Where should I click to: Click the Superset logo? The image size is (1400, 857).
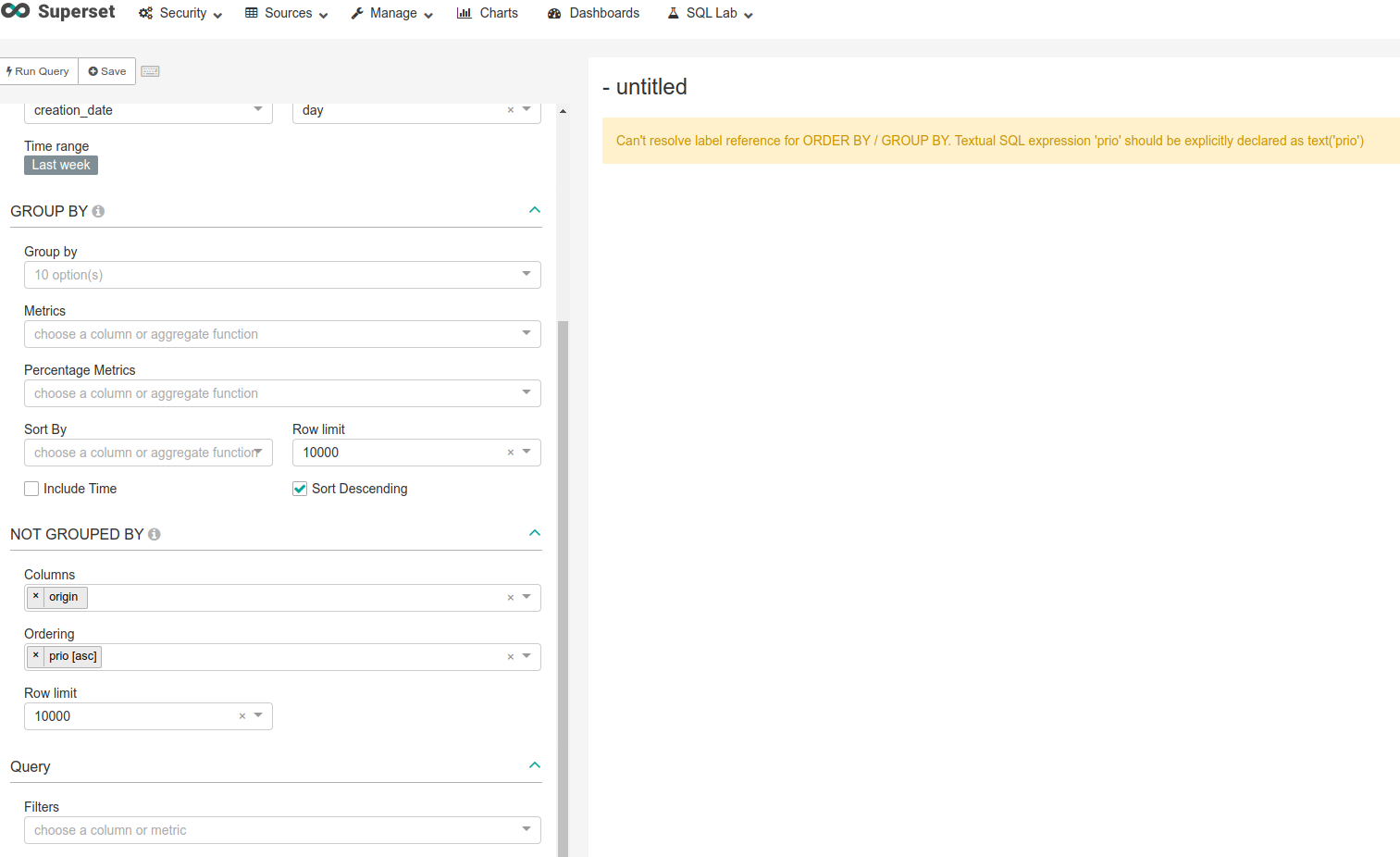16,12
